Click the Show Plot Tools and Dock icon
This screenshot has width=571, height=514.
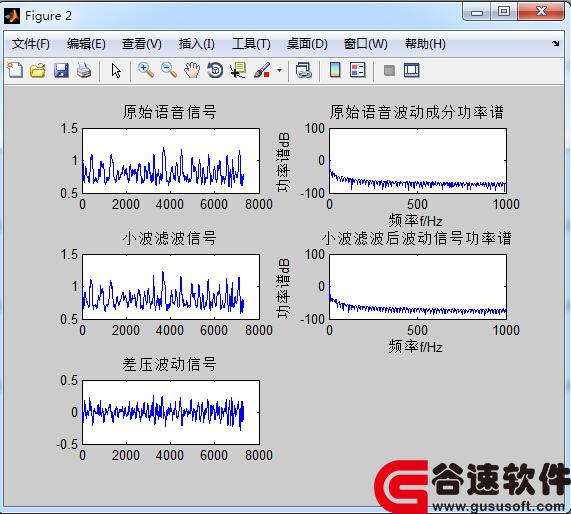412,70
